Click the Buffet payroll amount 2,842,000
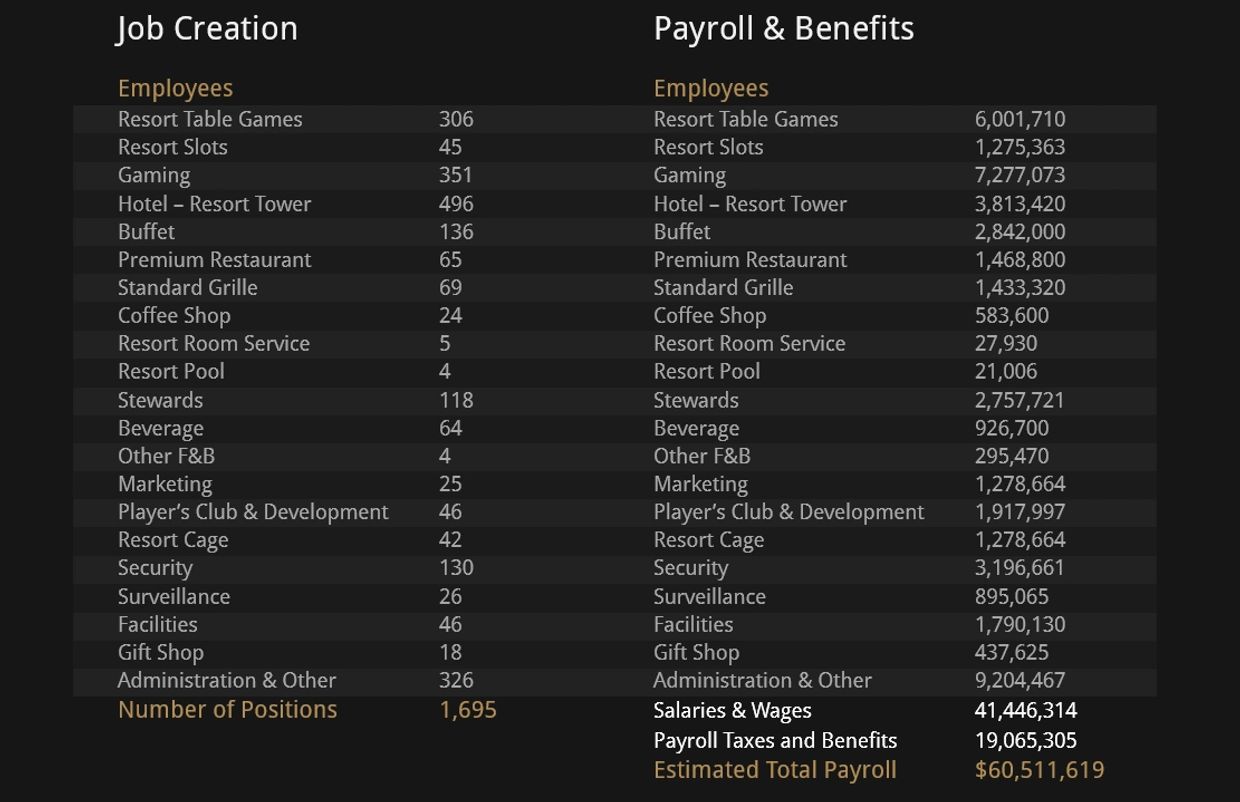 coord(1019,232)
